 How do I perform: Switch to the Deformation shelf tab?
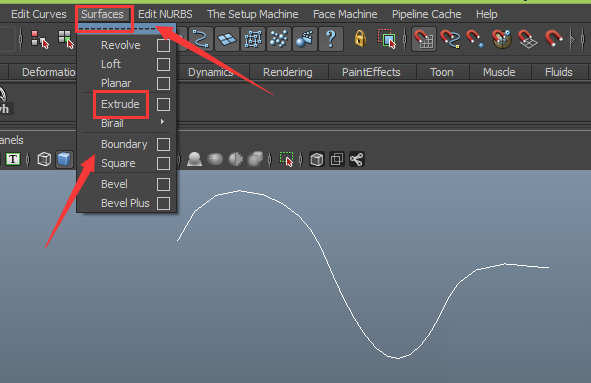[x=42, y=72]
